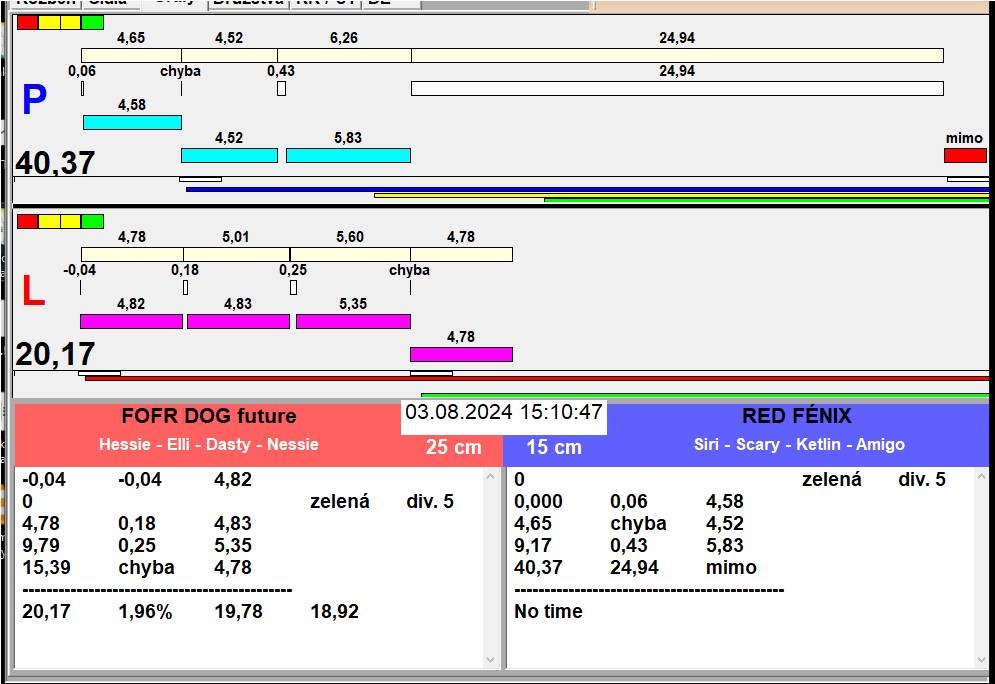This screenshot has width=995, height=684.
Task: Click the red L lane letter
Action: [x=34, y=291]
